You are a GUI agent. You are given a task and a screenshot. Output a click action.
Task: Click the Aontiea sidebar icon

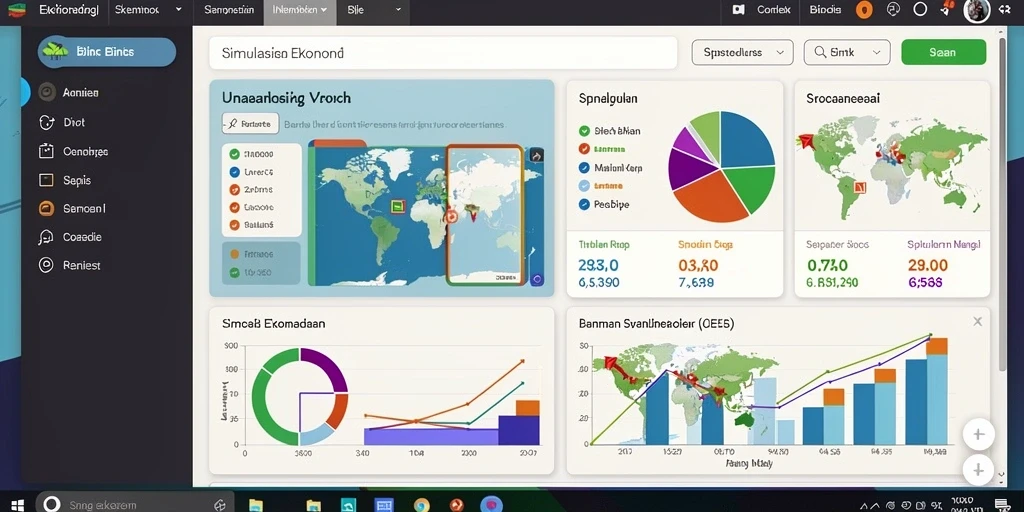[46, 93]
